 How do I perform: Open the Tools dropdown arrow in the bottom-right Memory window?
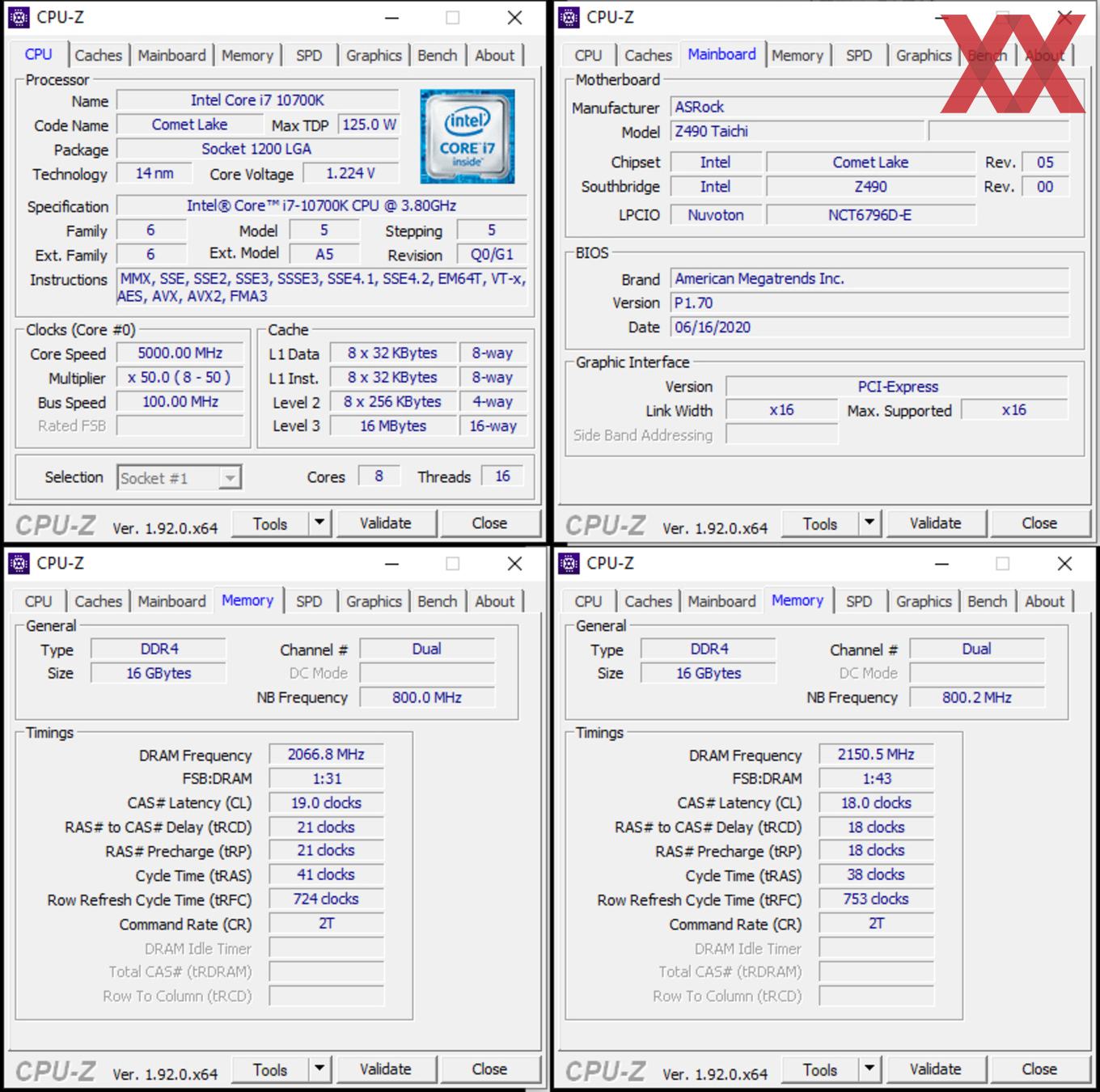coord(869,1069)
